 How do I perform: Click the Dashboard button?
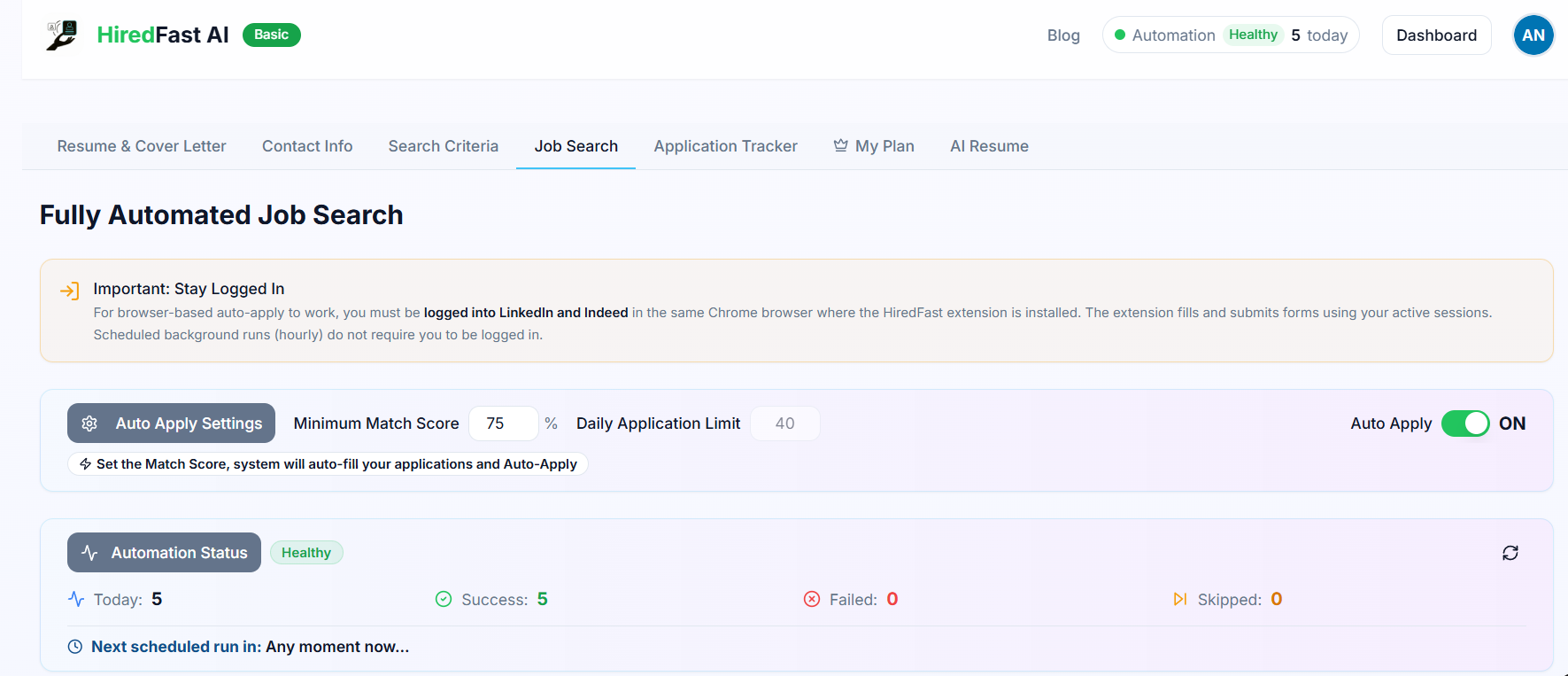(x=1436, y=35)
